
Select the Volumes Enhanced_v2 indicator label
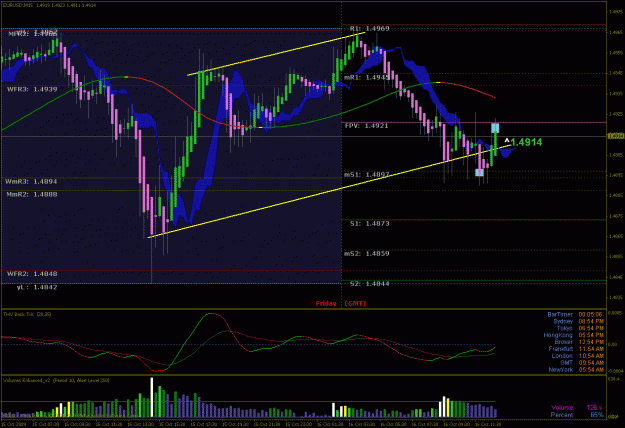point(56,381)
